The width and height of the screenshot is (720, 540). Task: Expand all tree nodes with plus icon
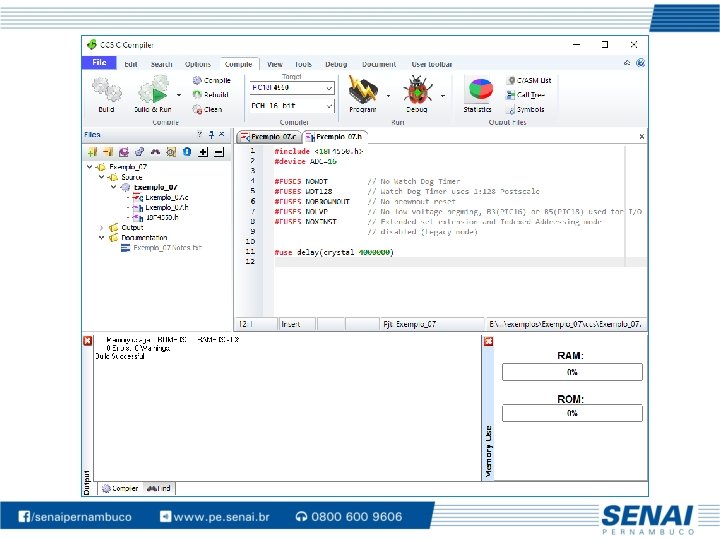[x=203, y=152]
